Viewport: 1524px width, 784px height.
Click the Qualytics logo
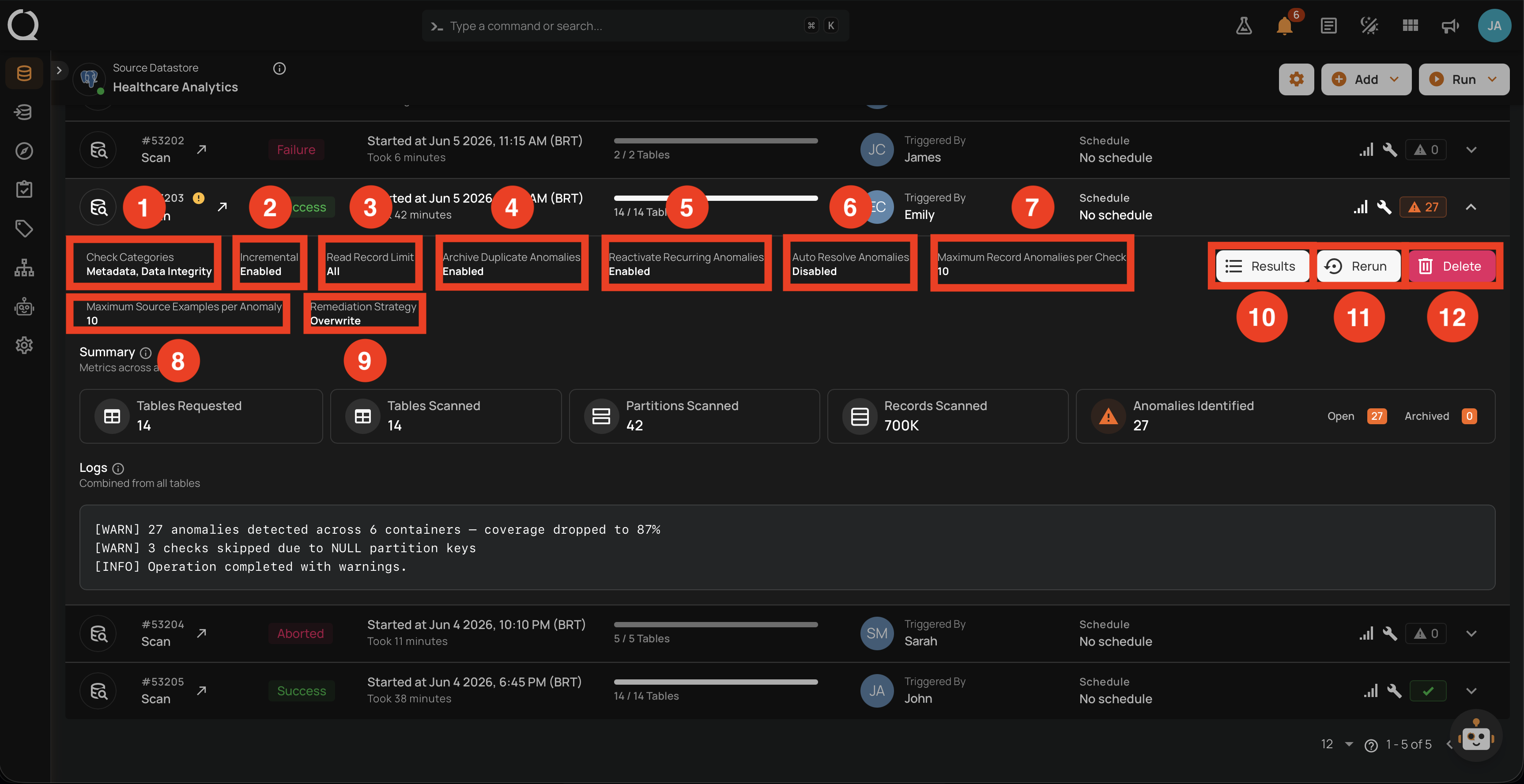[x=23, y=26]
